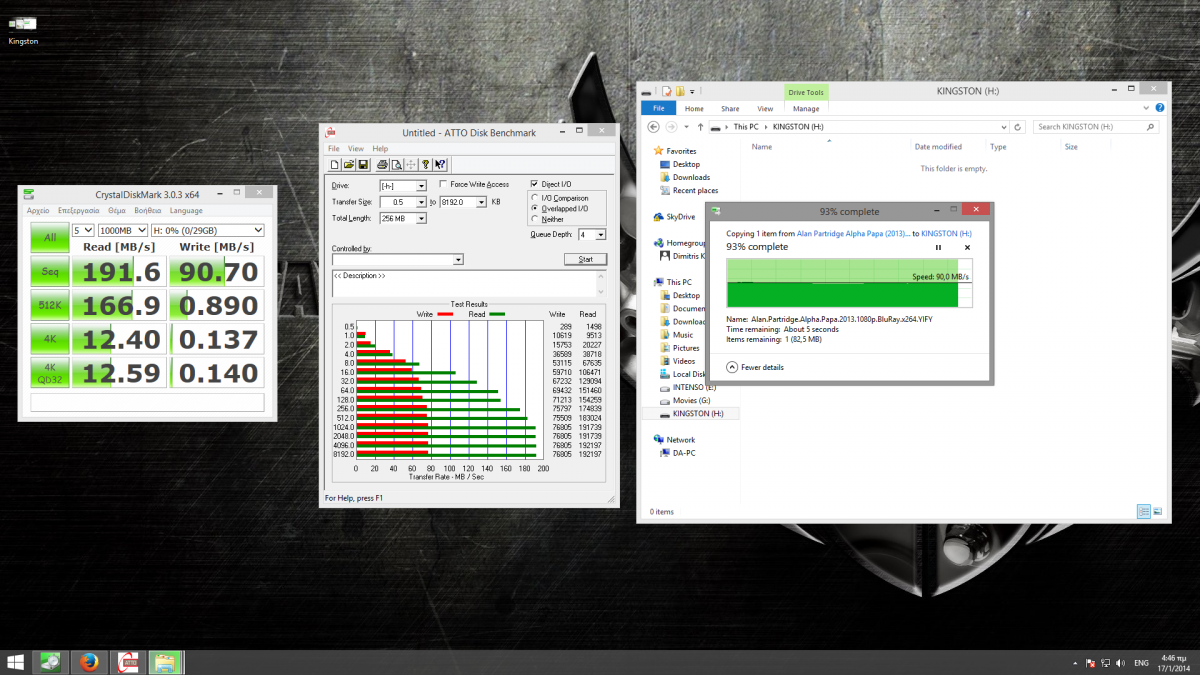Select Overlapped I/O radio button
Screen dimensions: 1200x675
534,208
